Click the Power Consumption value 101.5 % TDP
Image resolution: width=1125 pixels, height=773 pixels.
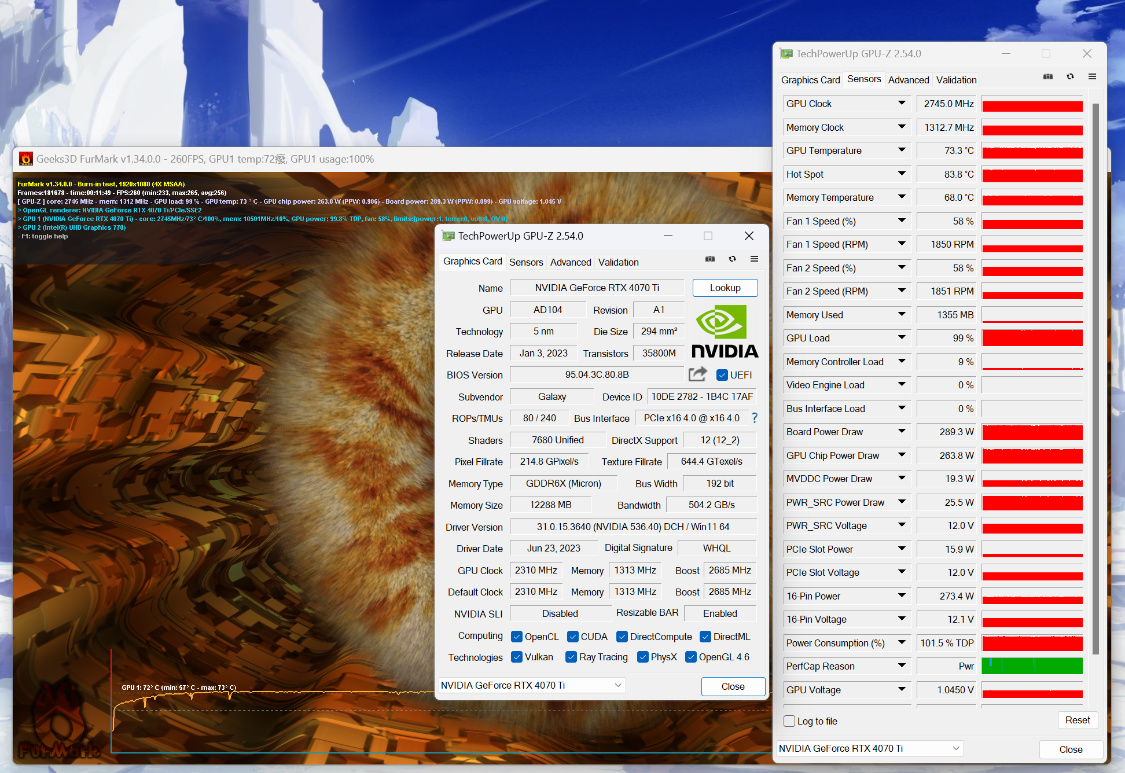[x=946, y=643]
